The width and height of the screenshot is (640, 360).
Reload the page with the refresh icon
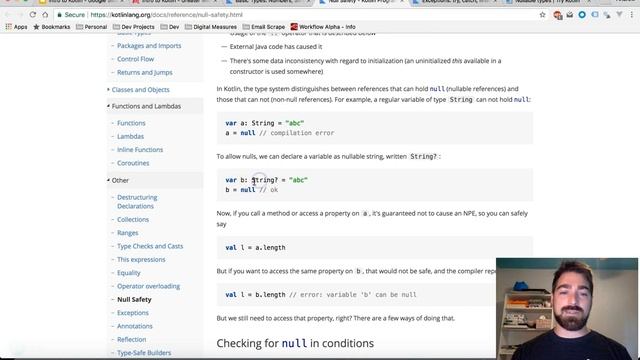33,15
